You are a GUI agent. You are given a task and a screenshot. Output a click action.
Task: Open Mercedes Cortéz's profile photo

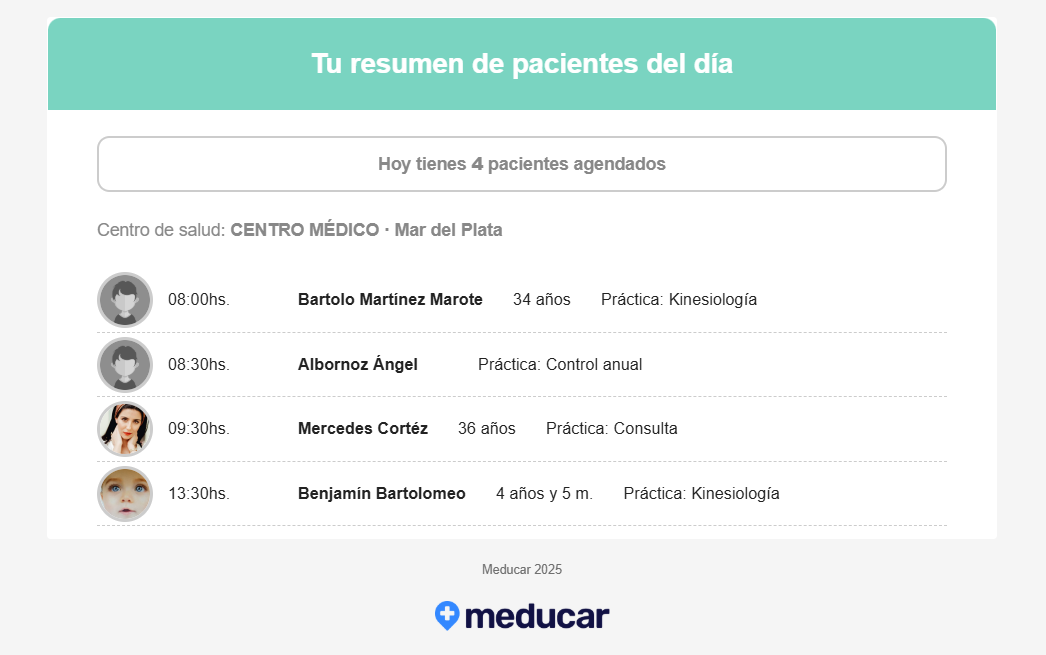tap(125, 429)
